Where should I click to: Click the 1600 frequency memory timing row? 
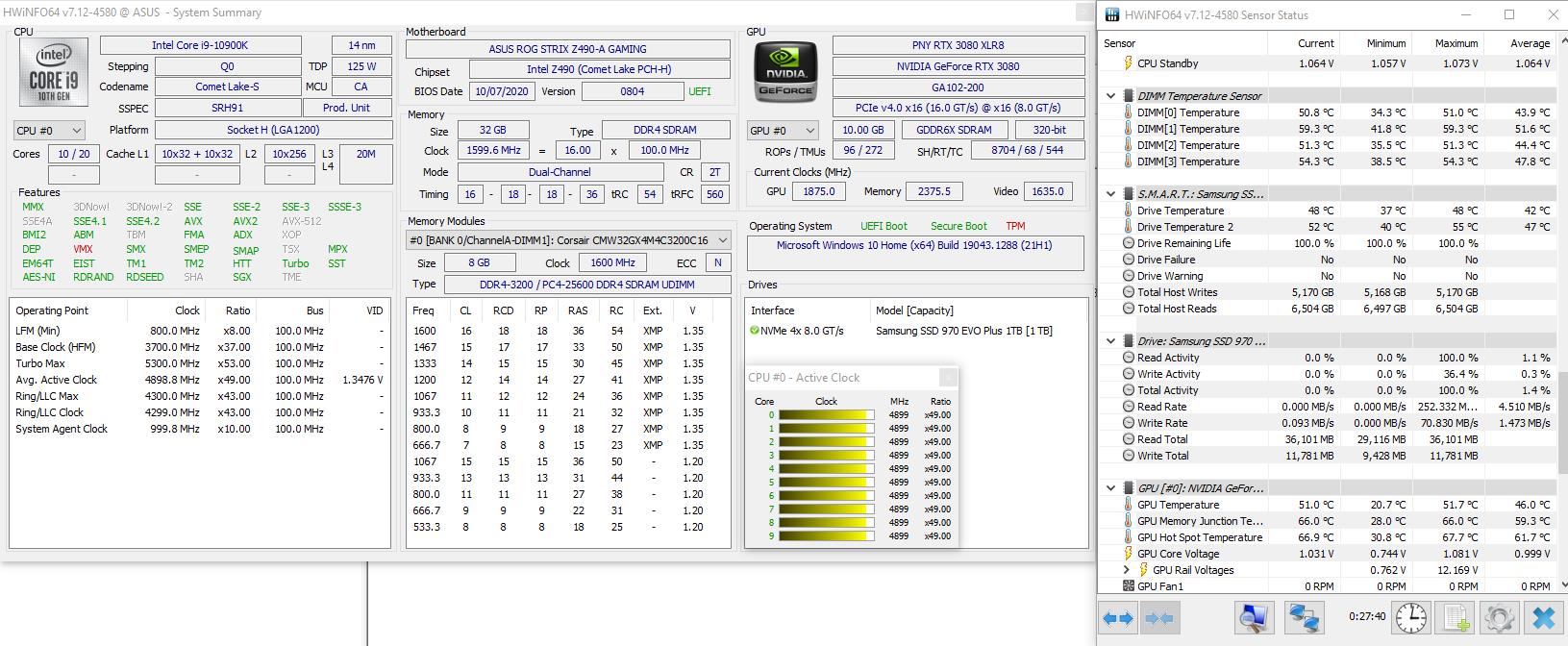tap(568, 331)
